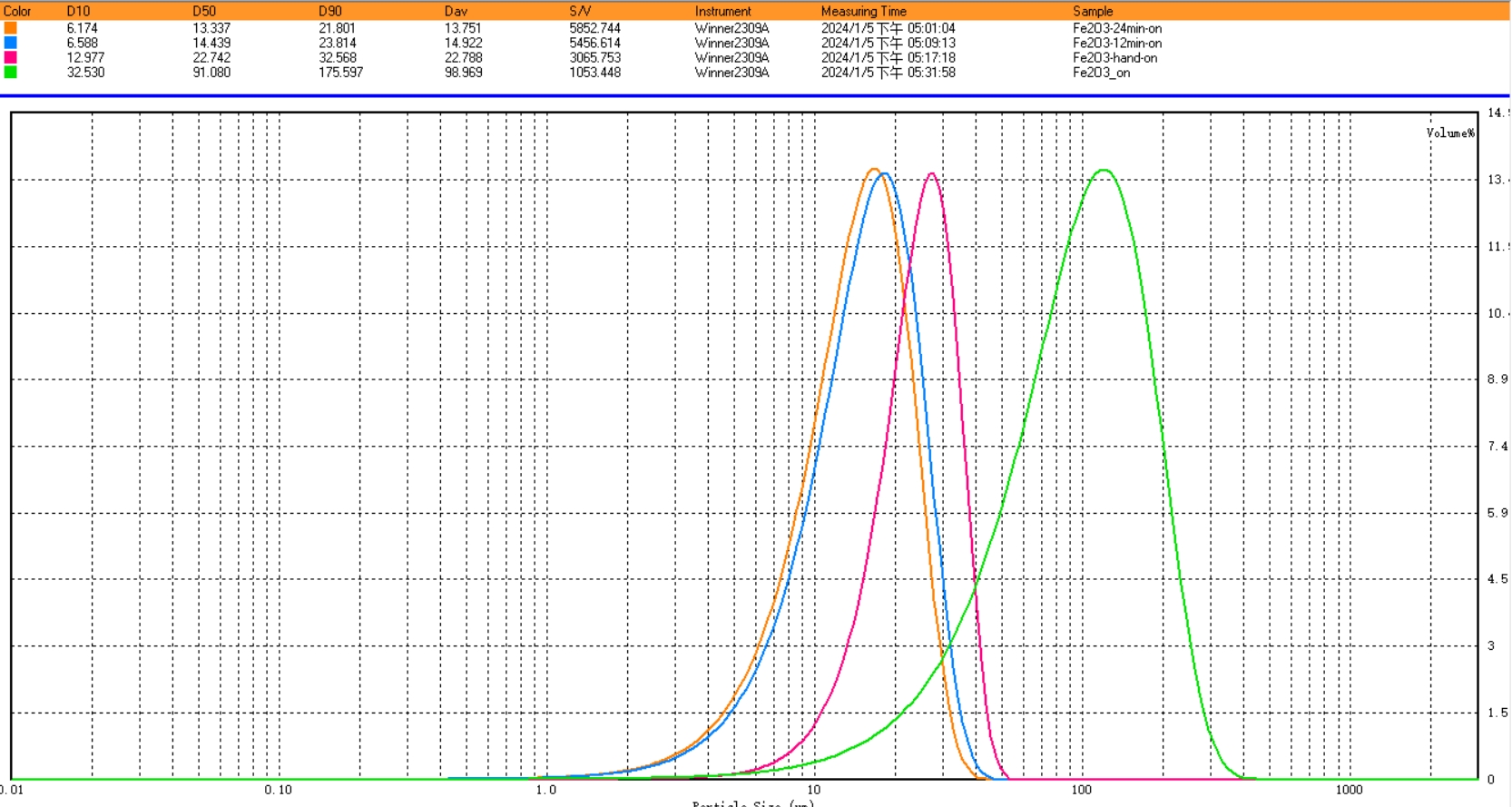
Task: Click the Color column header
Action: point(17,11)
